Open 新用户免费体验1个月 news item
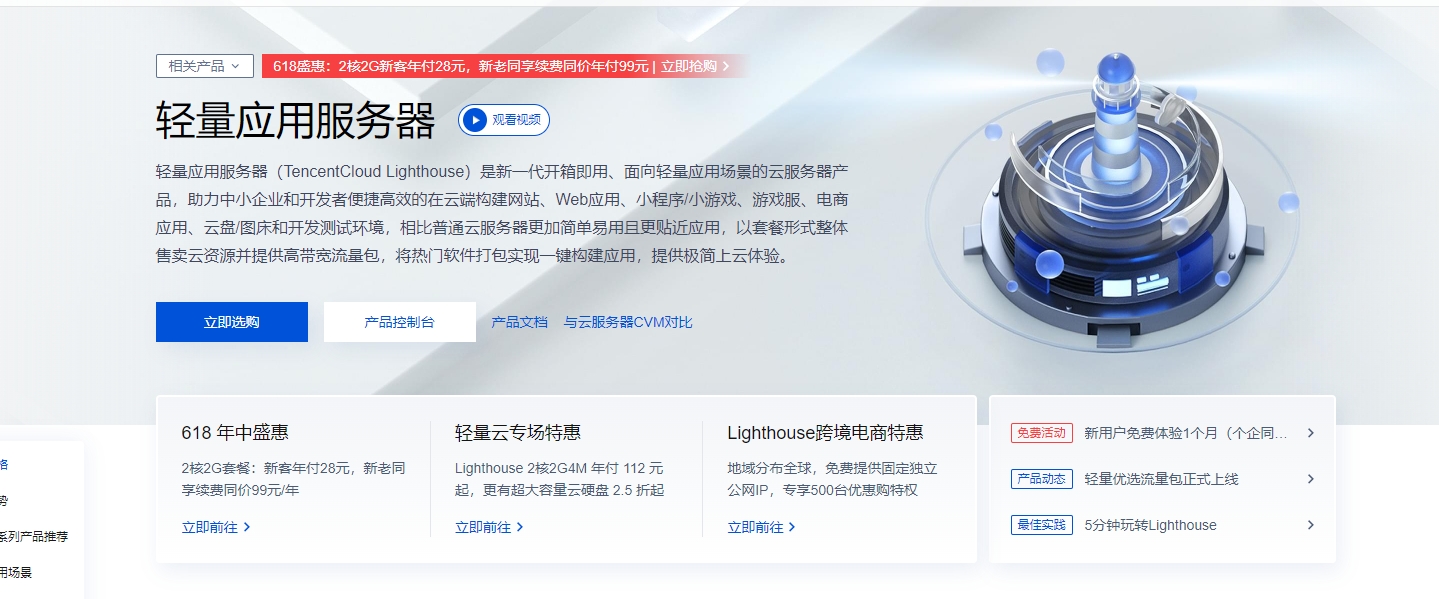This screenshot has width=1439, height=599. tap(1186, 433)
